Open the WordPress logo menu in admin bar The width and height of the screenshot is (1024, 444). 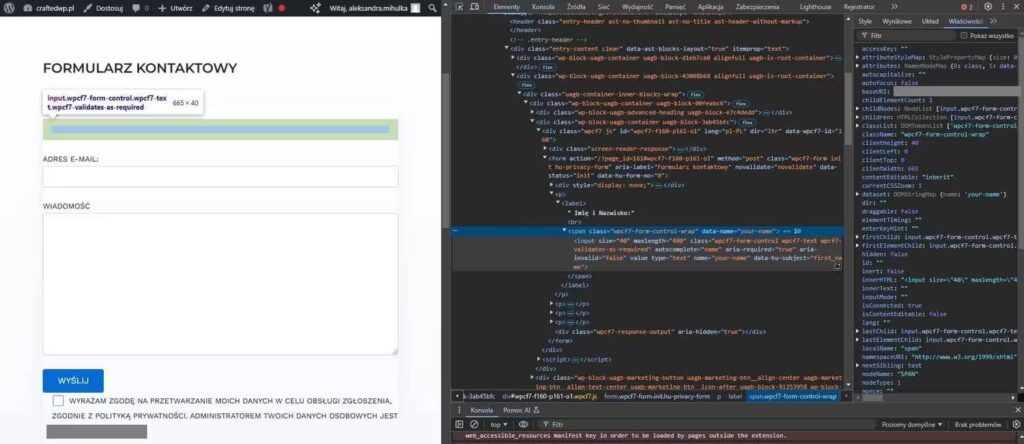coord(9,8)
